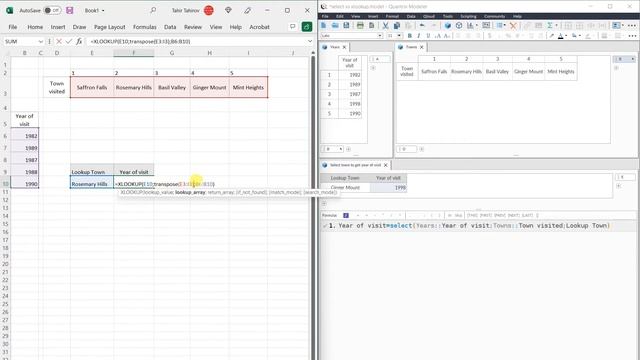Click the diamond premium icon in Excel title bar

point(228,10)
